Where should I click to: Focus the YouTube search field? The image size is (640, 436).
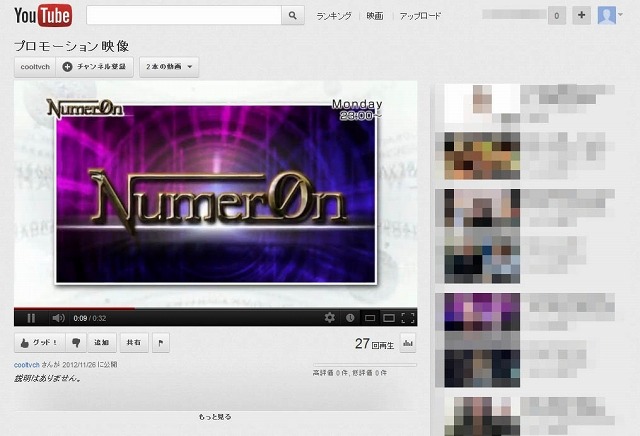point(184,16)
